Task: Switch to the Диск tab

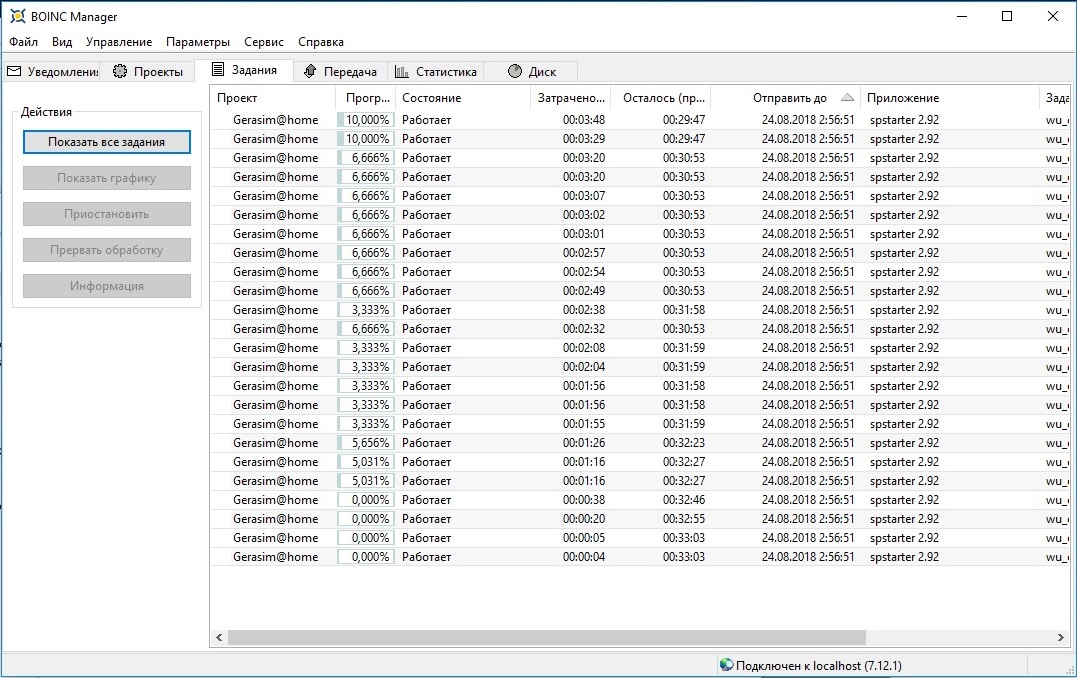Action: click(531, 71)
